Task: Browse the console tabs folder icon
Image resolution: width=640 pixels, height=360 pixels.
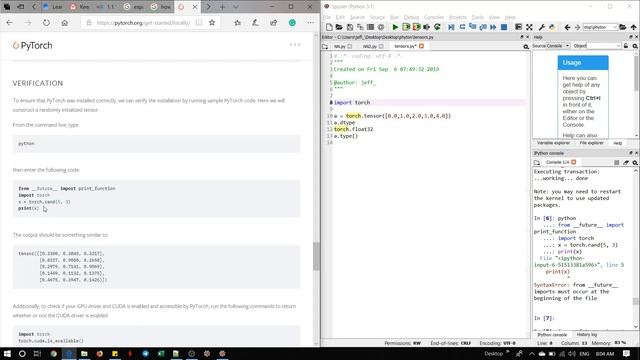Action: pos(537,162)
